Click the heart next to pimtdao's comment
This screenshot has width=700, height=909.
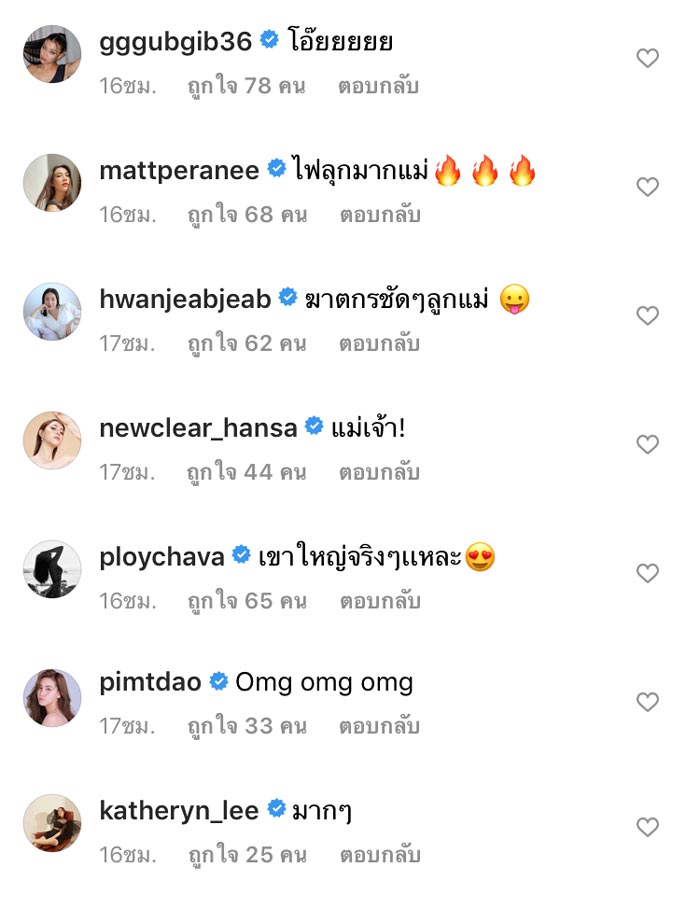[x=649, y=700]
